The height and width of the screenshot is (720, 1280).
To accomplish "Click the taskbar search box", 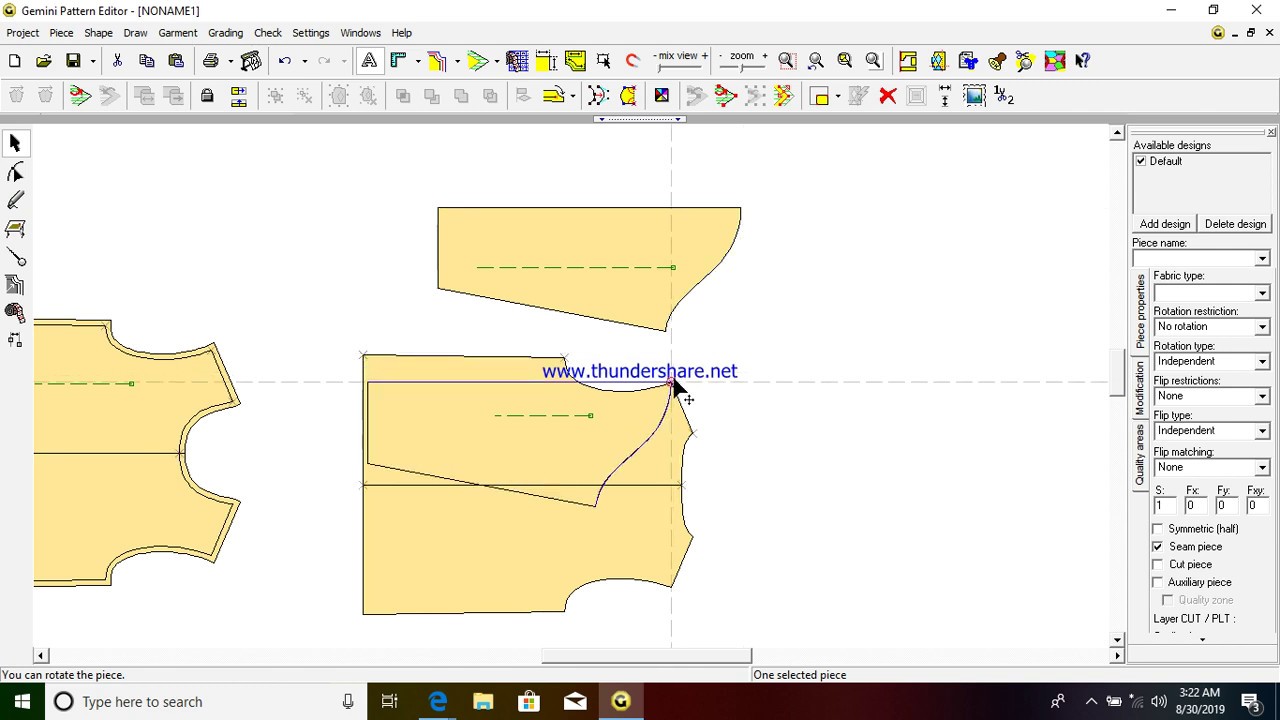I will tap(205, 702).
